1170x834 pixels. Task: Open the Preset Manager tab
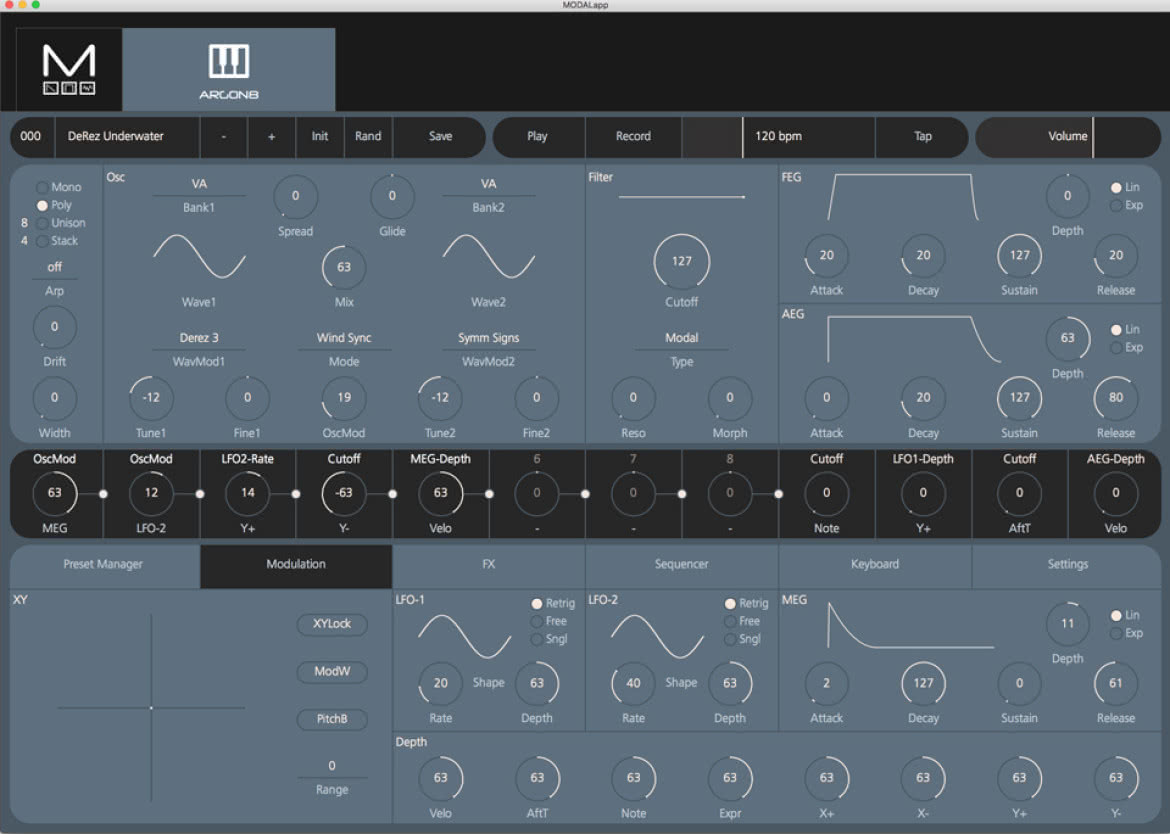(x=103, y=565)
